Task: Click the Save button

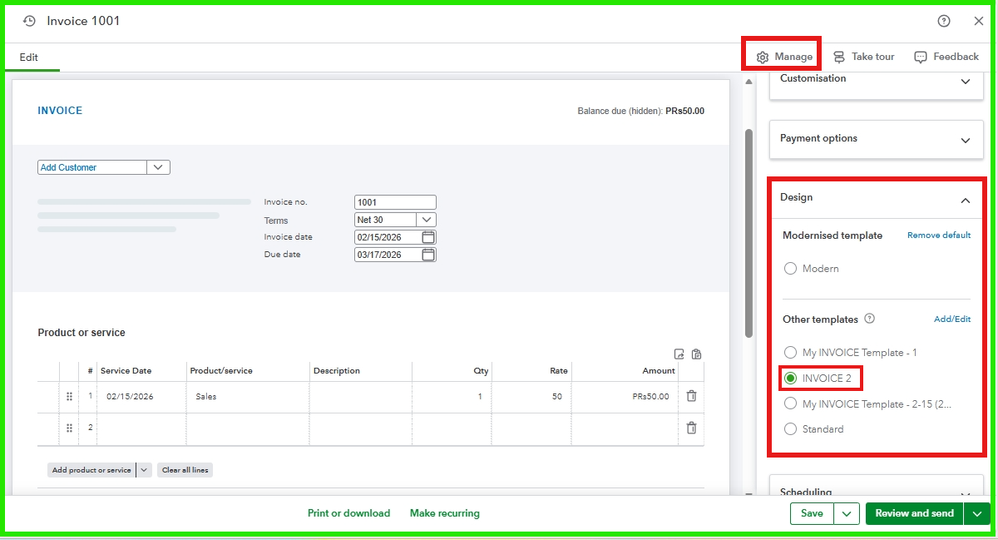Action: pyautogui.click(x=812, y=513)
